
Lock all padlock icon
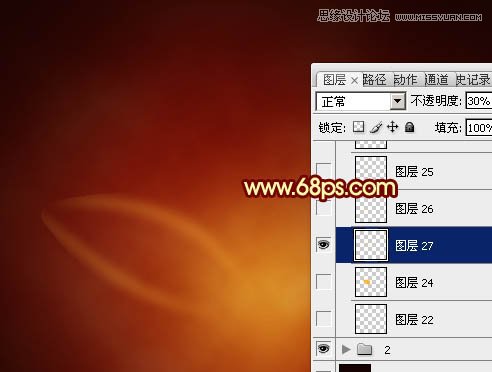409,127
